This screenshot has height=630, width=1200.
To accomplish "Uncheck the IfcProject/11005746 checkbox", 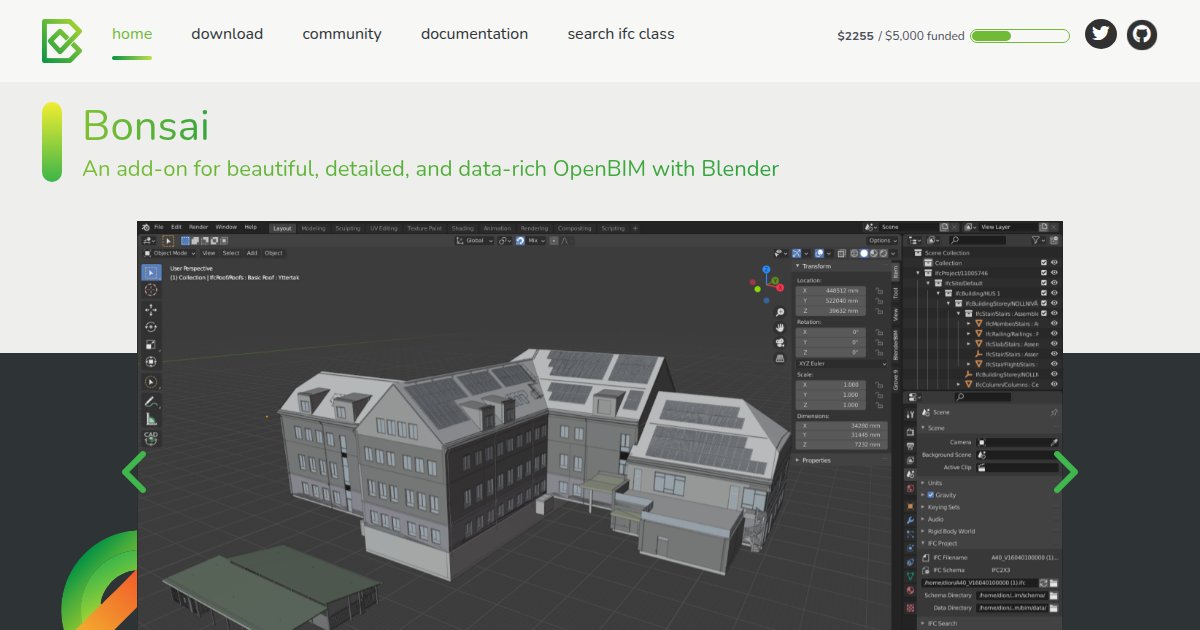I will click(1043, 273).
